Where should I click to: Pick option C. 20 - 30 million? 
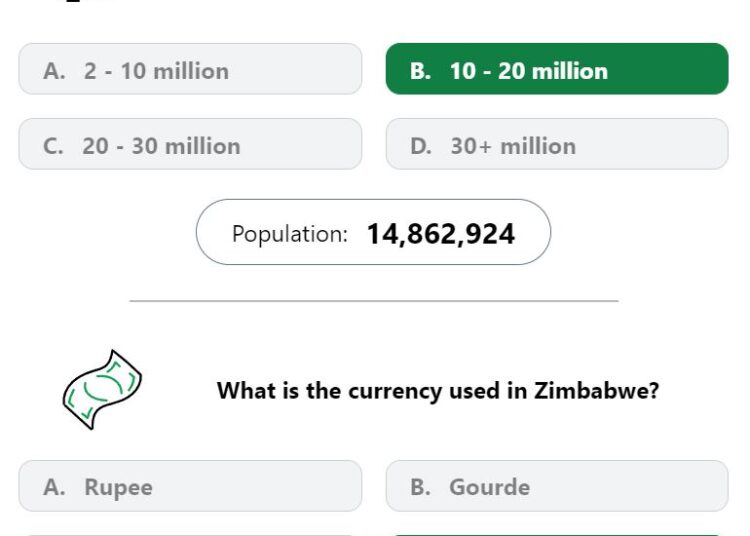(190, 144)
